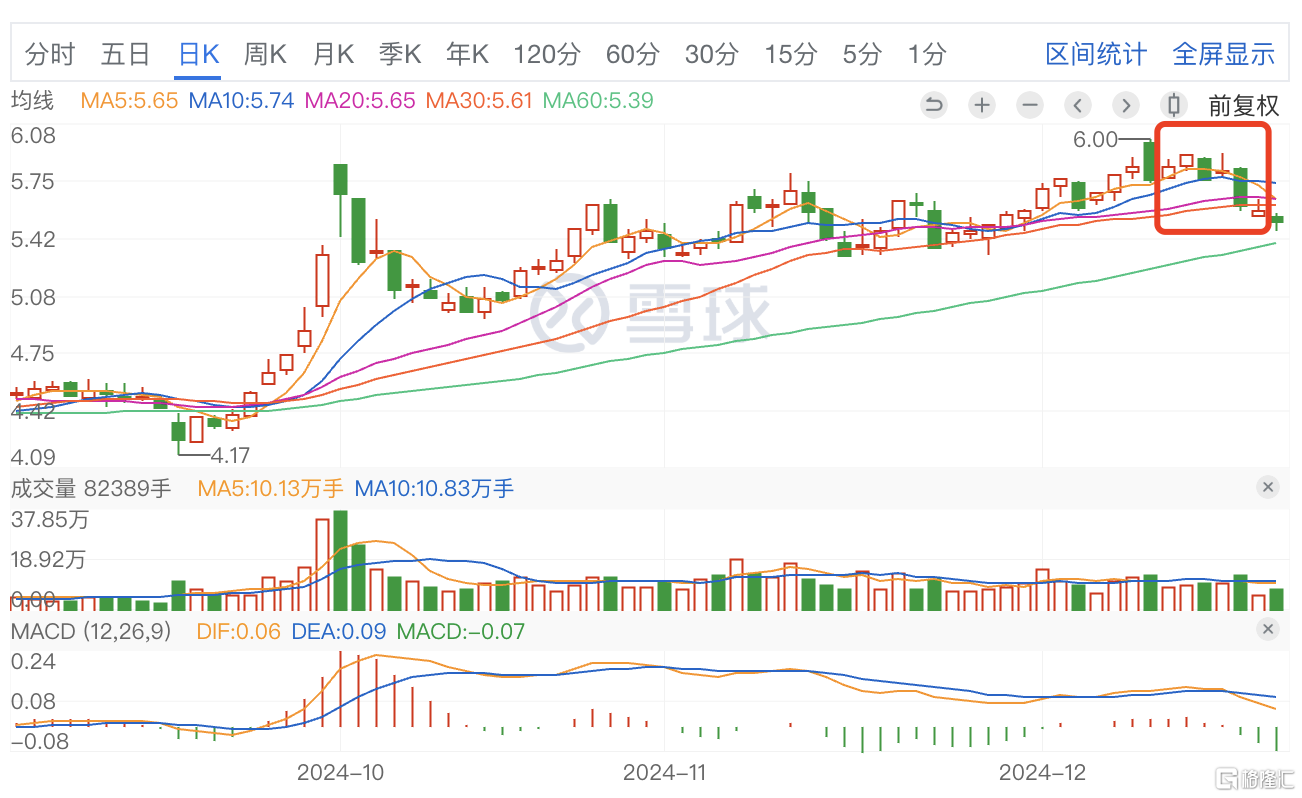Close the MACD indicator panel
1302x798 pixels.
pyautogui.click(x=1267, y=630)
